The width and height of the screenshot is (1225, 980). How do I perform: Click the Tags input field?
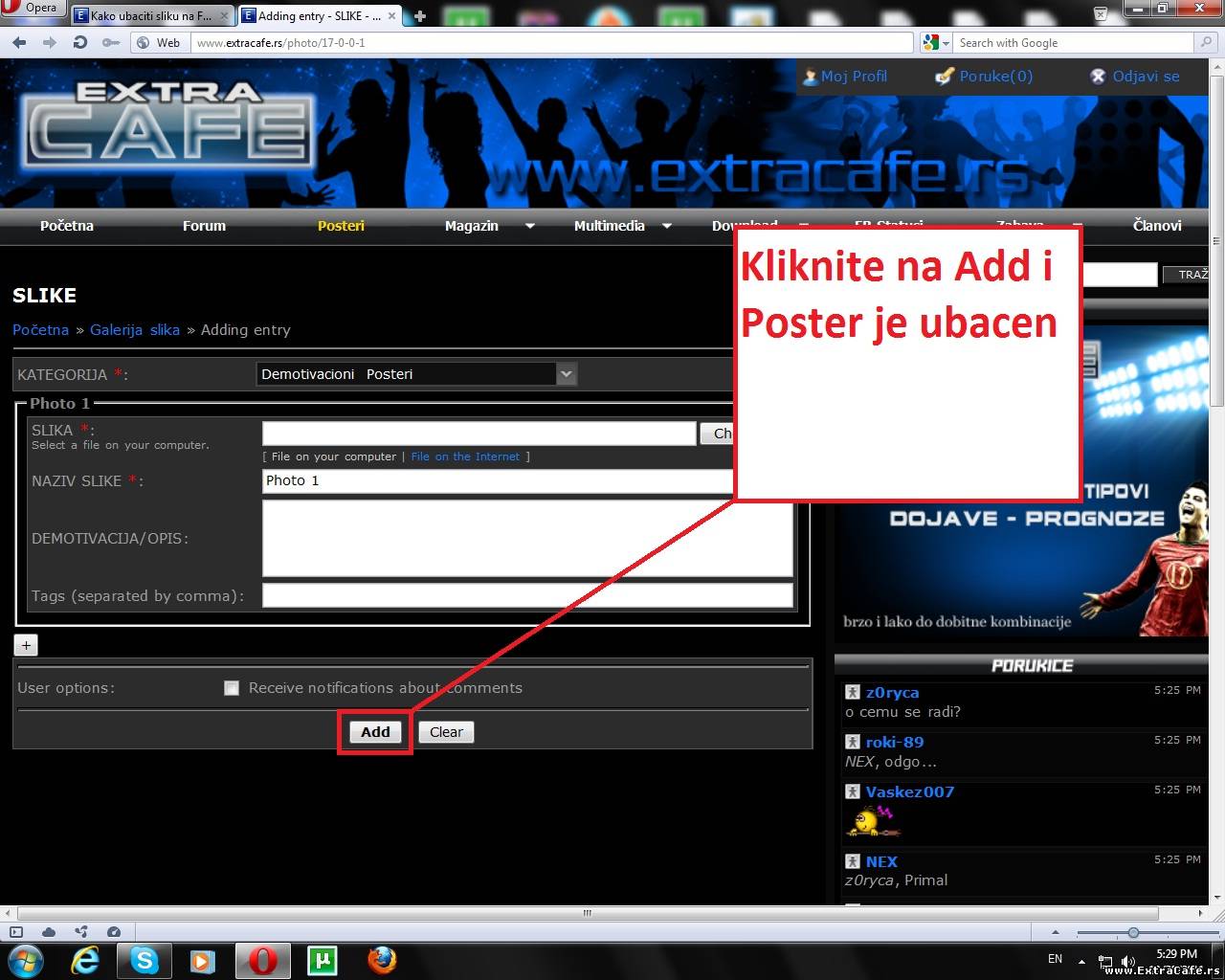(x=527, y=595)
